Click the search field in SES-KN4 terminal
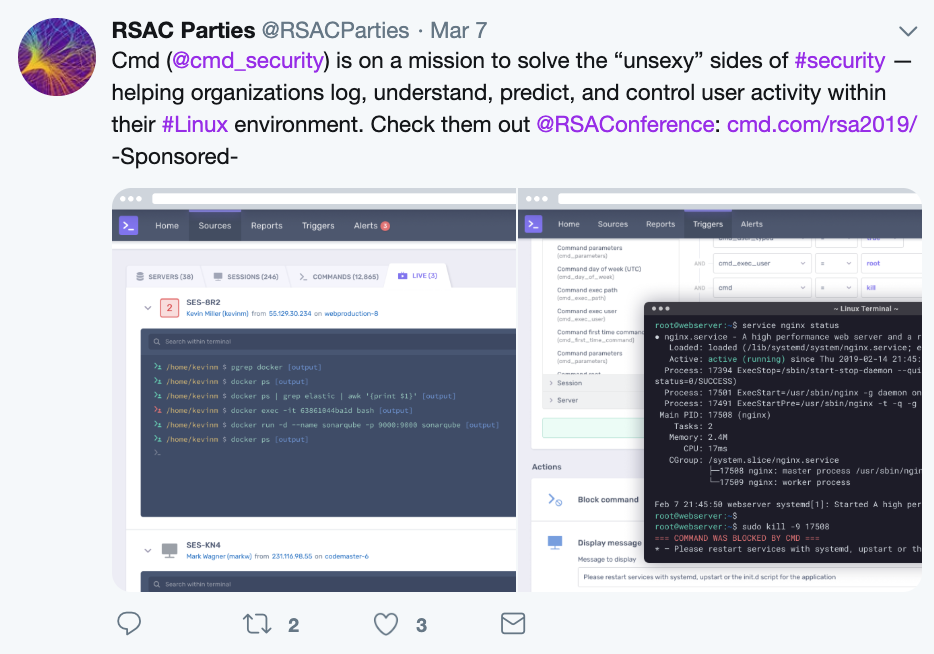934x654 pixels. coord(332,584)
